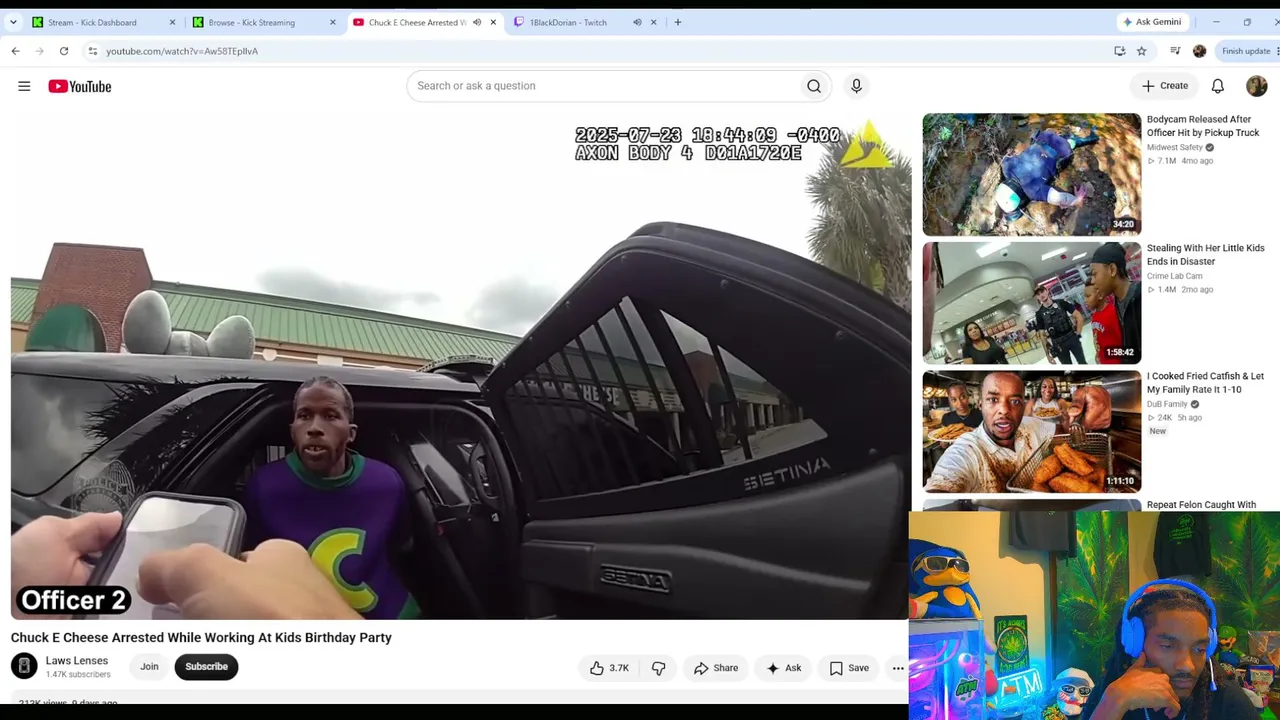Click the '1.47K subscribers' text
This screenshot has height=720, width=1280.
tap(78, 675)
